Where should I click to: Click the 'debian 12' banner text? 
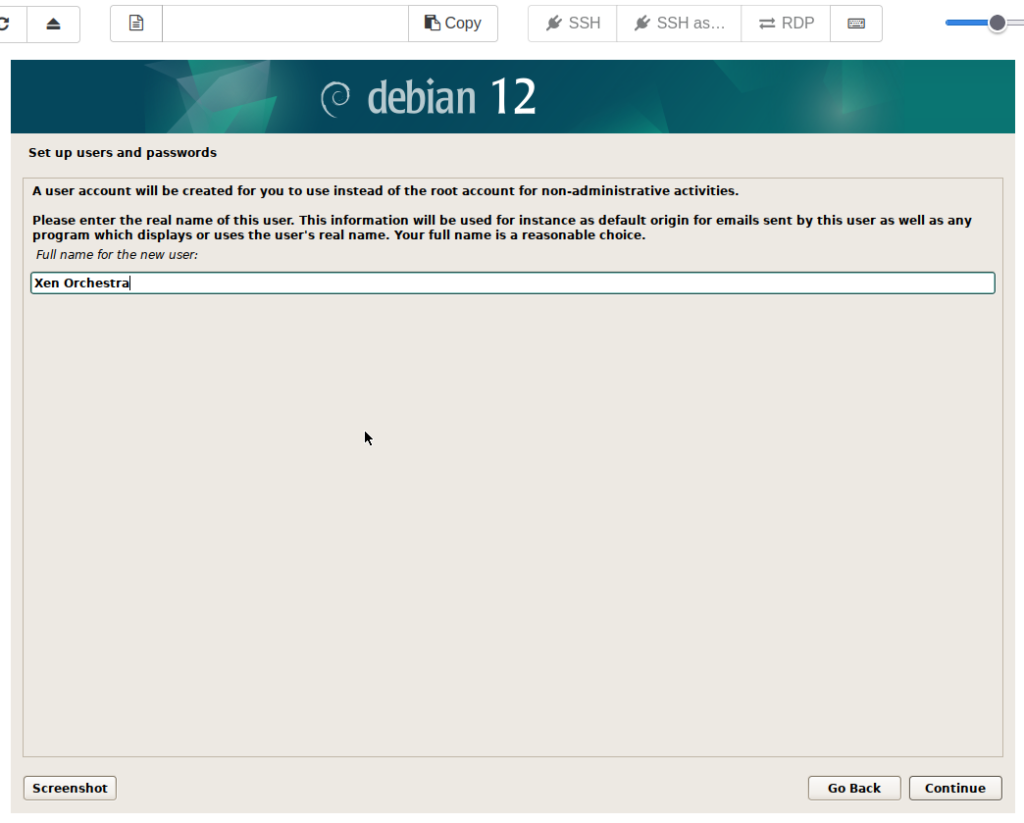point(451,98)
